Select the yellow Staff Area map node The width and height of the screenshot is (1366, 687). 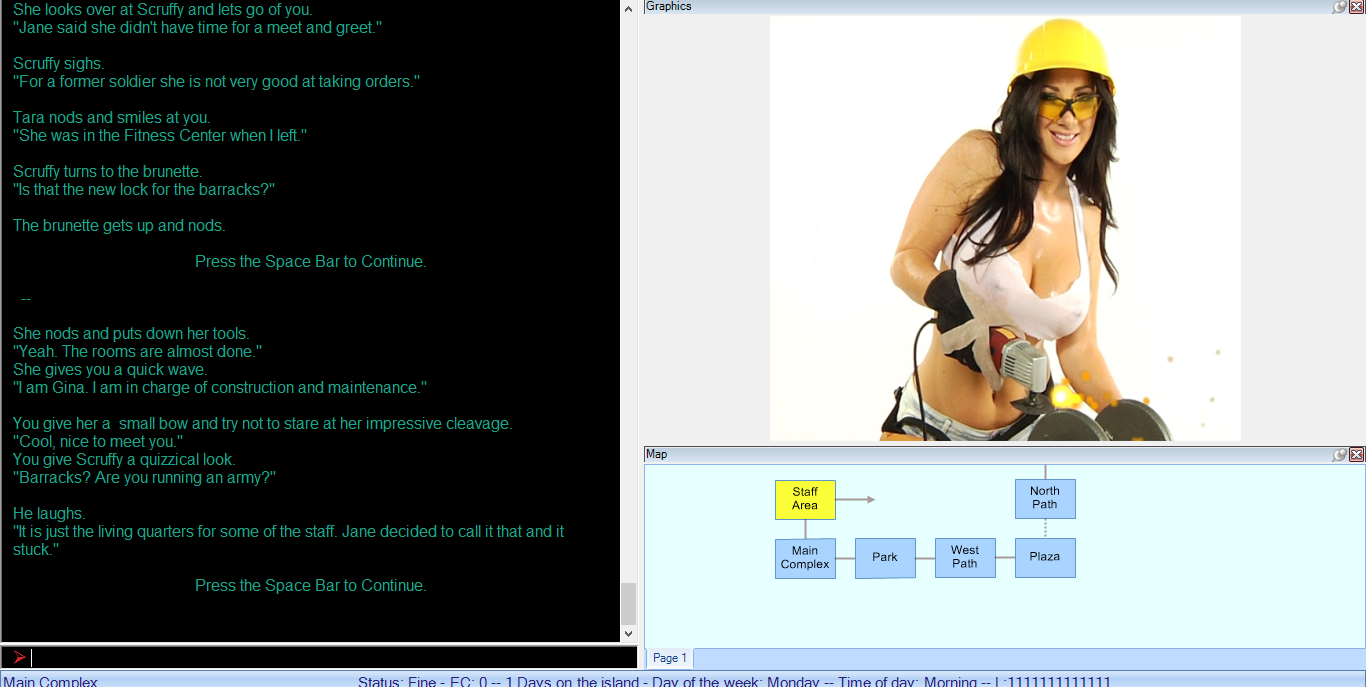coord(805,499)
